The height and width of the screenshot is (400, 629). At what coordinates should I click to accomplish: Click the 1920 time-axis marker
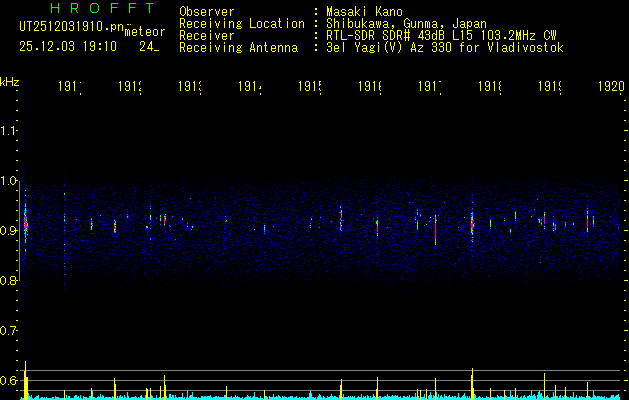click(x=611, y=86)
